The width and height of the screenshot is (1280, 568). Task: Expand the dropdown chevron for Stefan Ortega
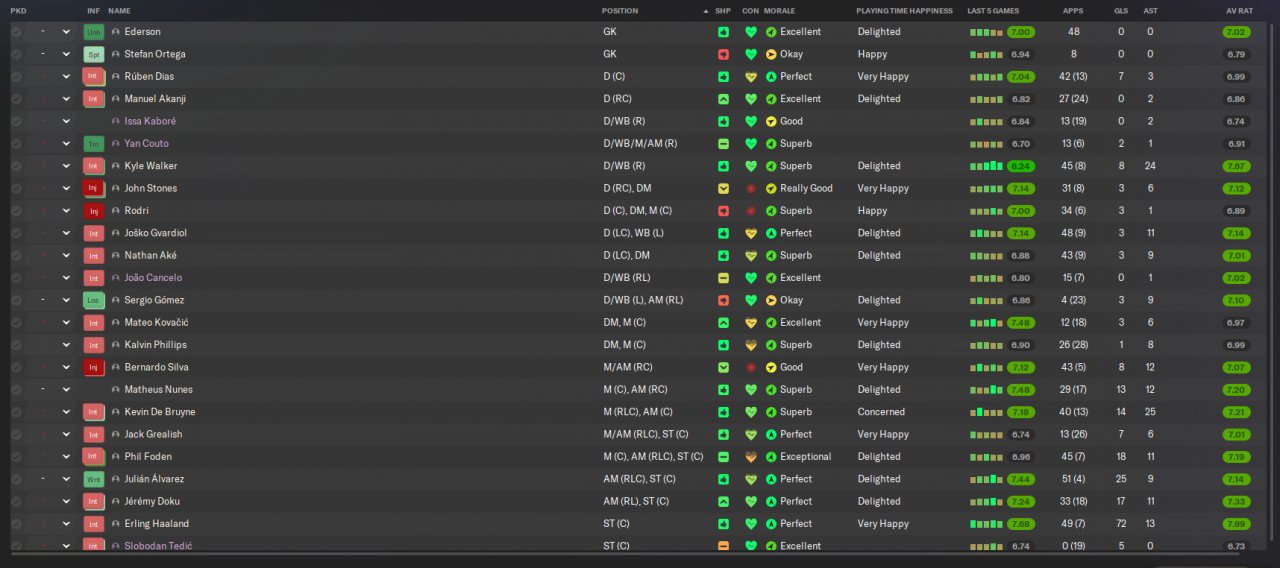click(67, 54)
